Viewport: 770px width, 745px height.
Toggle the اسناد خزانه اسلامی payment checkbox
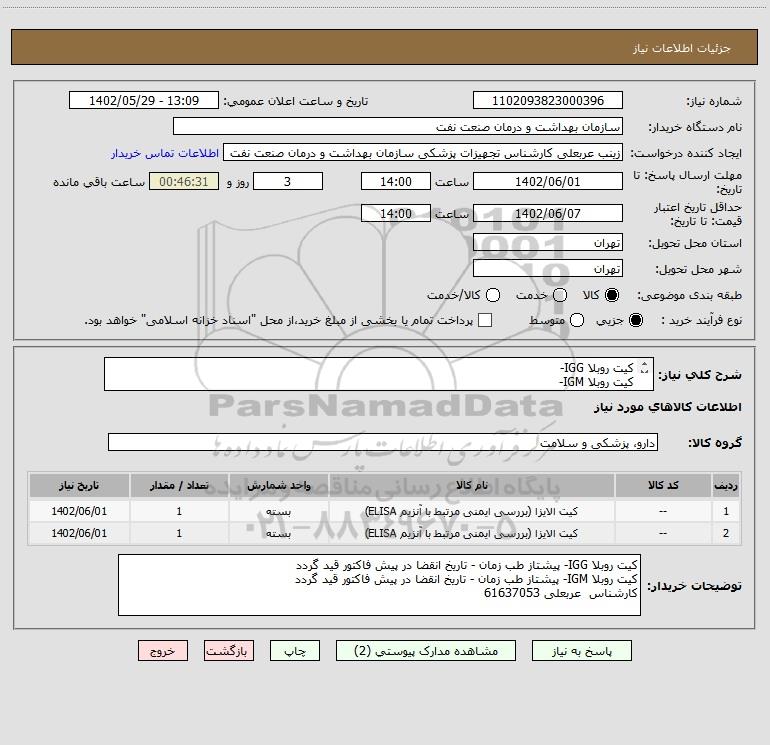pos(485,320)
